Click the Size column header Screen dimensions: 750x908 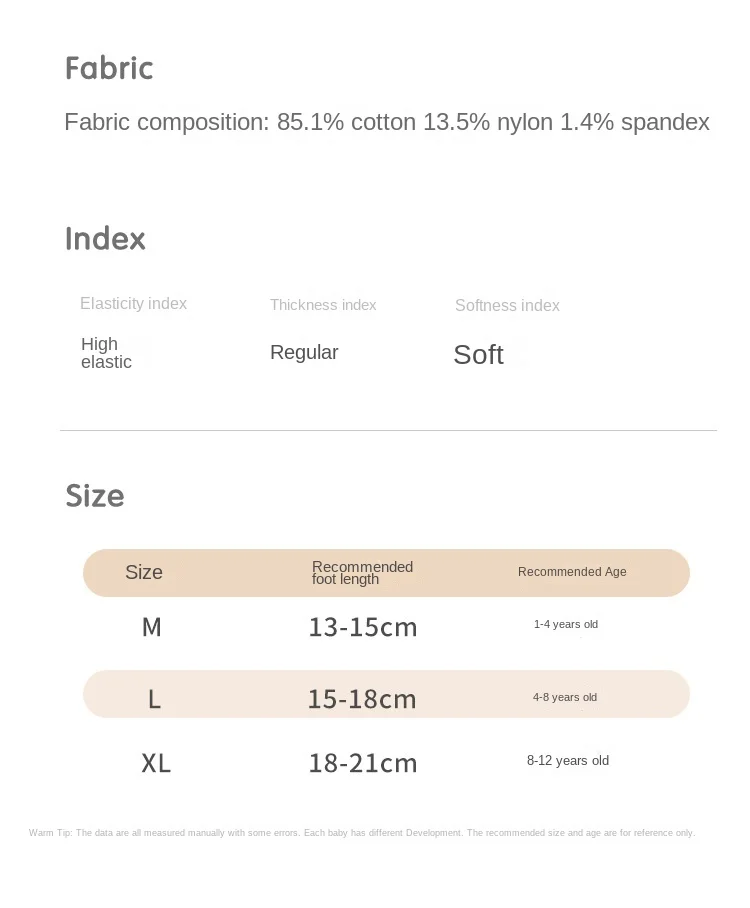tap(144, 573)
